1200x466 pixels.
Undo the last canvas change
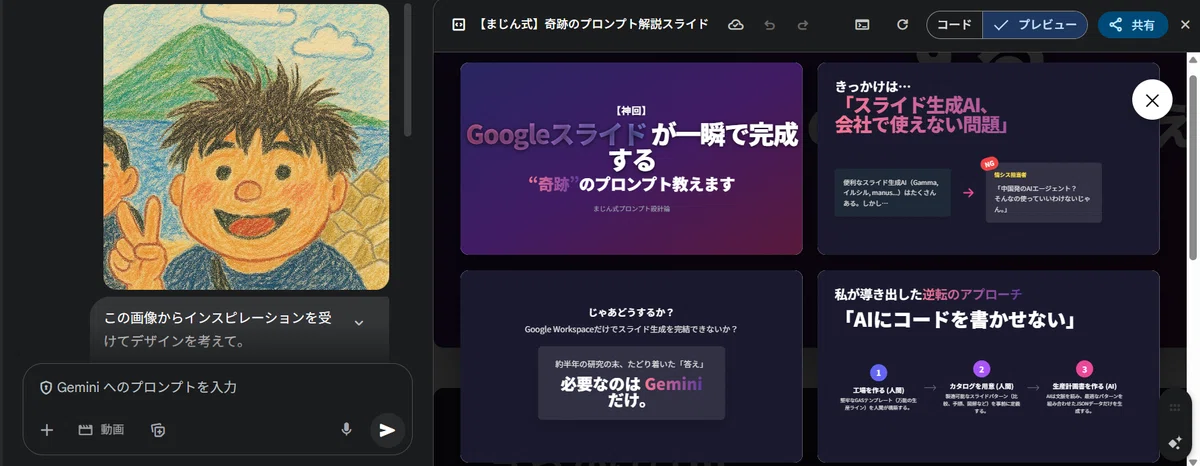tap(769, 25)
